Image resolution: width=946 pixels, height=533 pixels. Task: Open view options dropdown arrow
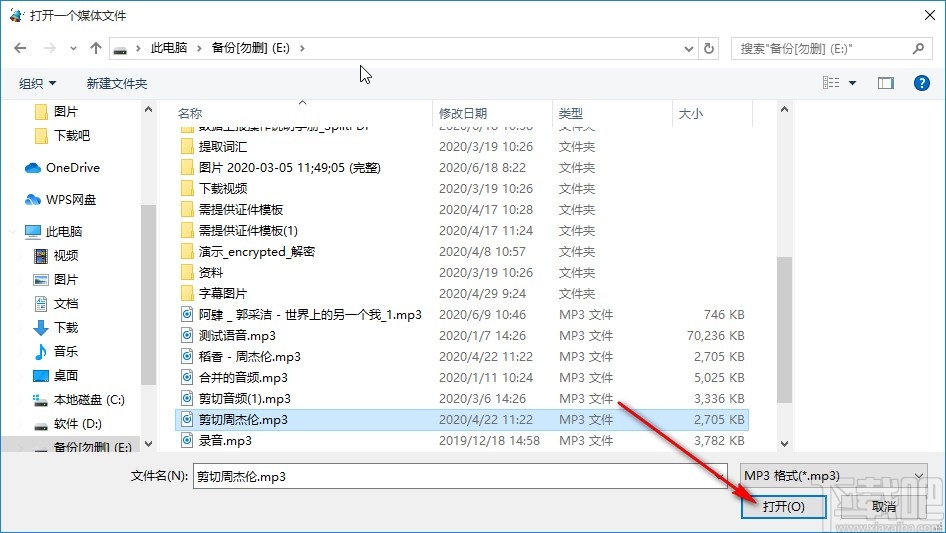[852, 83]
